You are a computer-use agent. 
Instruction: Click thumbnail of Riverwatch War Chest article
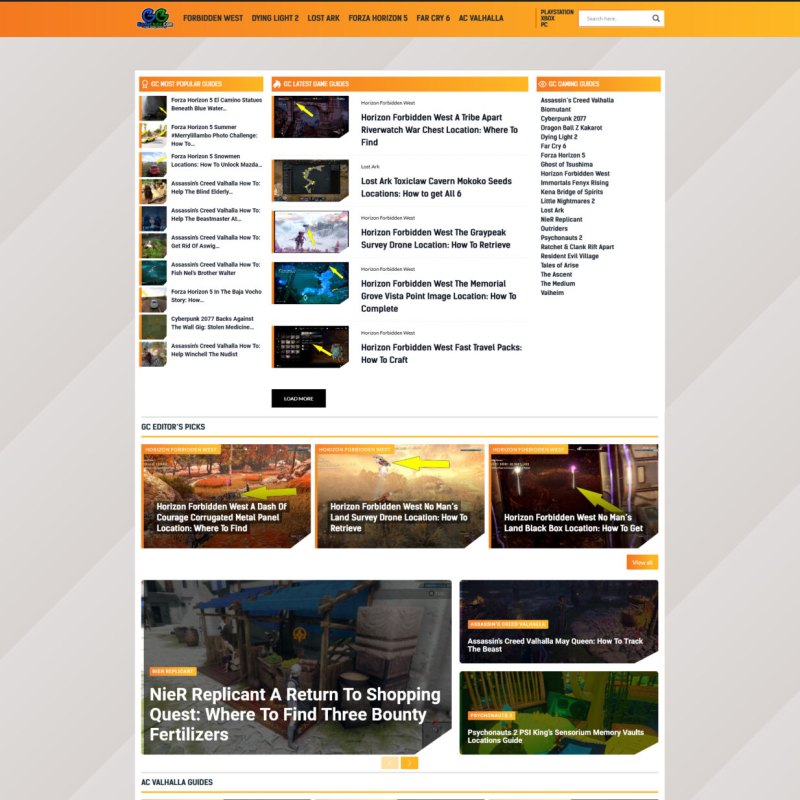pyautogui.click(x=310, y=117)
